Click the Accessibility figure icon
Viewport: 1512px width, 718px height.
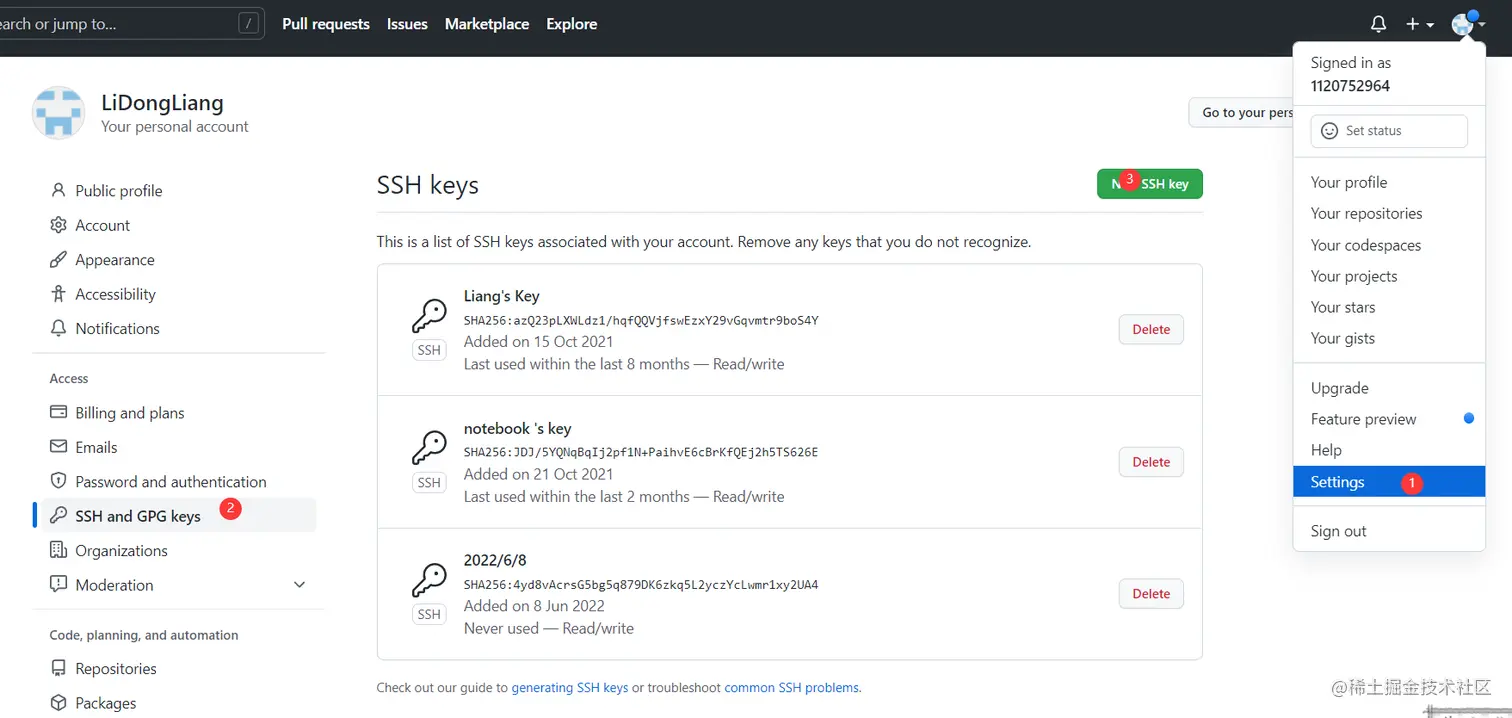coord(58,294)
